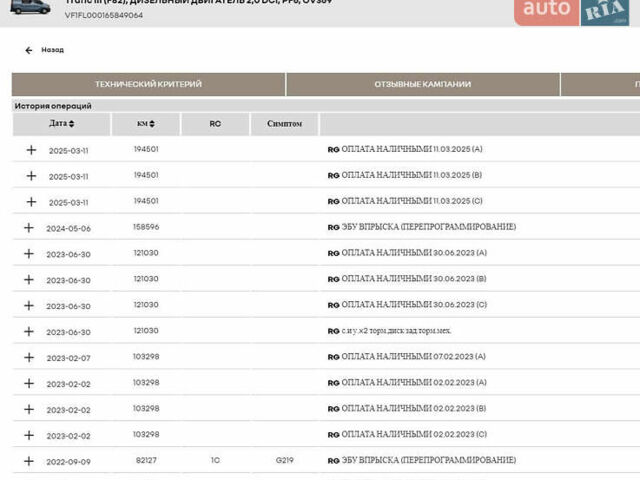Expand row ОПЛАТА НАЛИЧНЫМИ 30.06.2023 (A)
The height and width of the screenshot is (480, 640).
pyautogui.click(x=29, y=254)
